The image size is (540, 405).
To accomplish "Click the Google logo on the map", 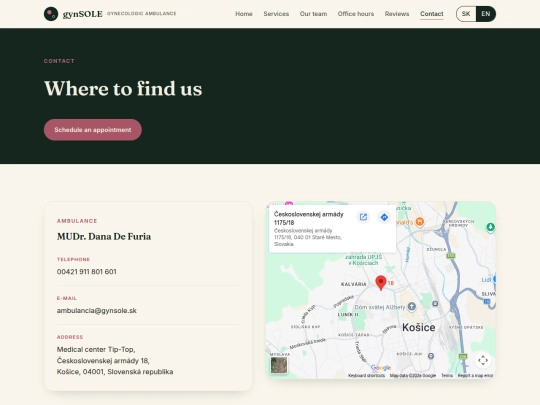I will (381, 368).
